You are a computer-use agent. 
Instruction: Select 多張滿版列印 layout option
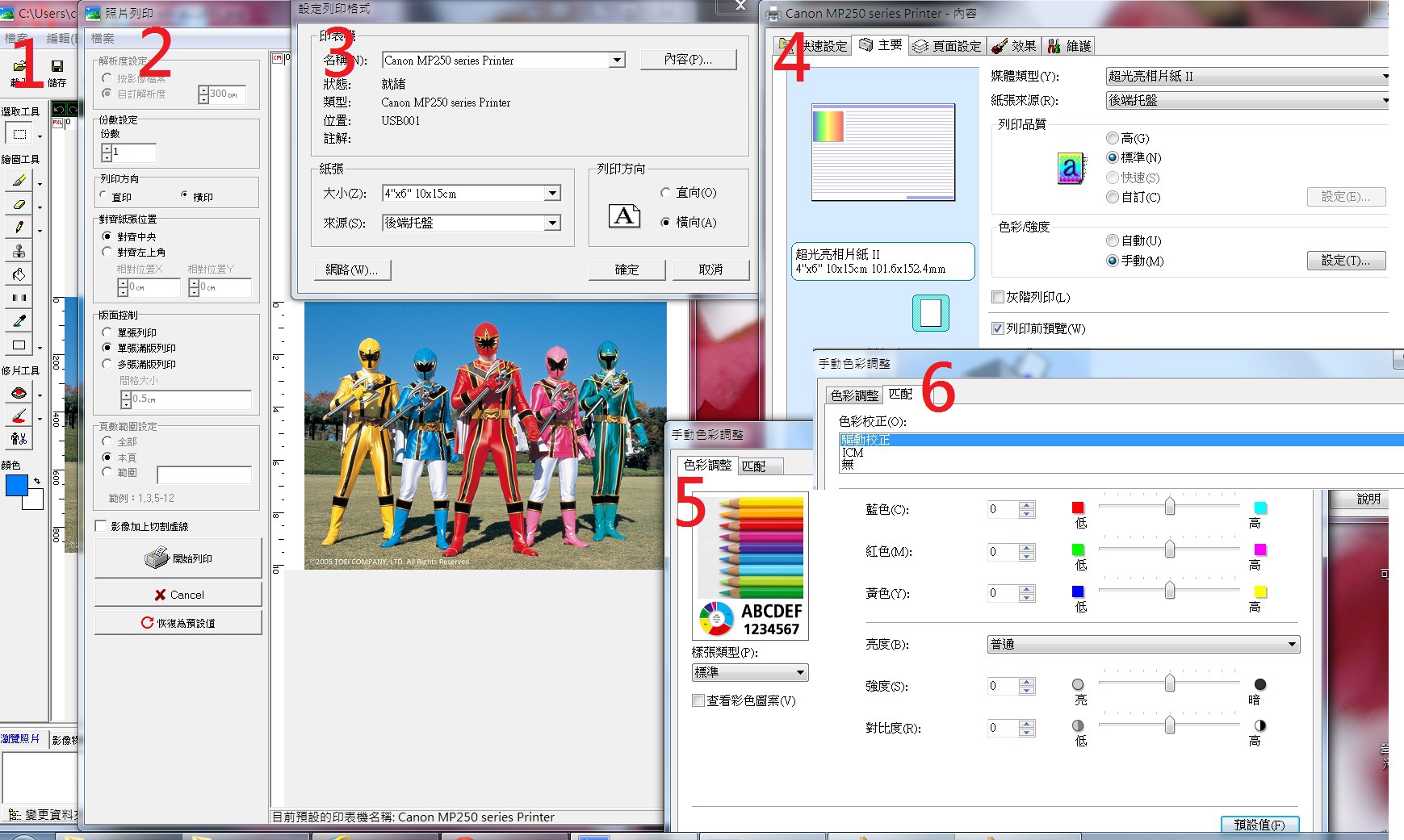[x=107, y=364]
